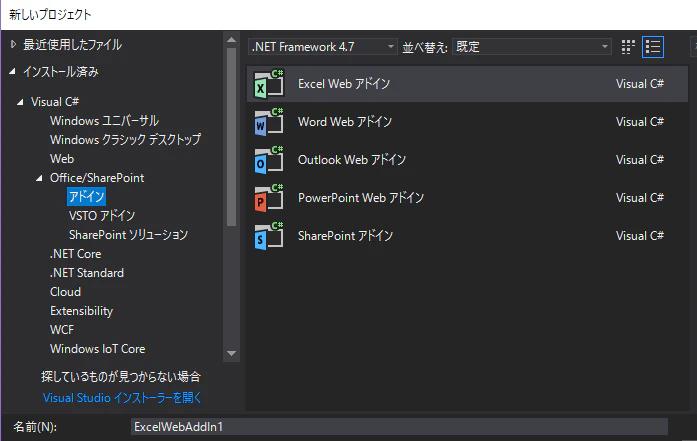Select the highlighted アドイン tree item

[86, 196]
